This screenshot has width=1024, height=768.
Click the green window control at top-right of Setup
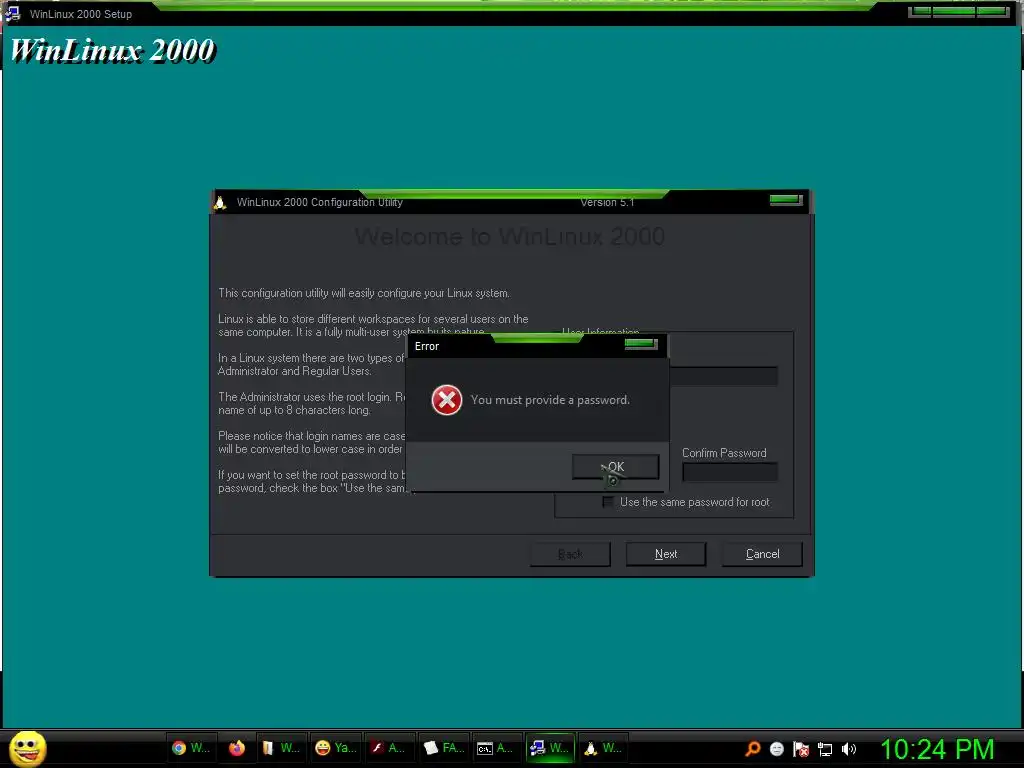click(x=959, y=11)
